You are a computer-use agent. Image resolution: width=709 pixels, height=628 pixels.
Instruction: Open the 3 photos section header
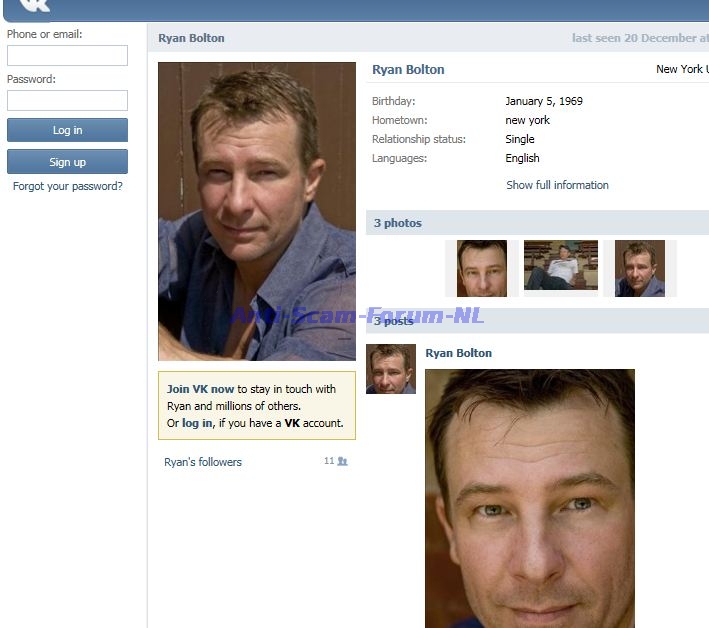398,223
